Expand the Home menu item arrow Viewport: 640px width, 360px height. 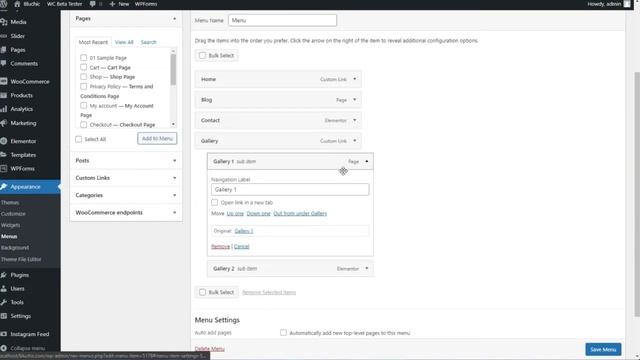[355, 79]
